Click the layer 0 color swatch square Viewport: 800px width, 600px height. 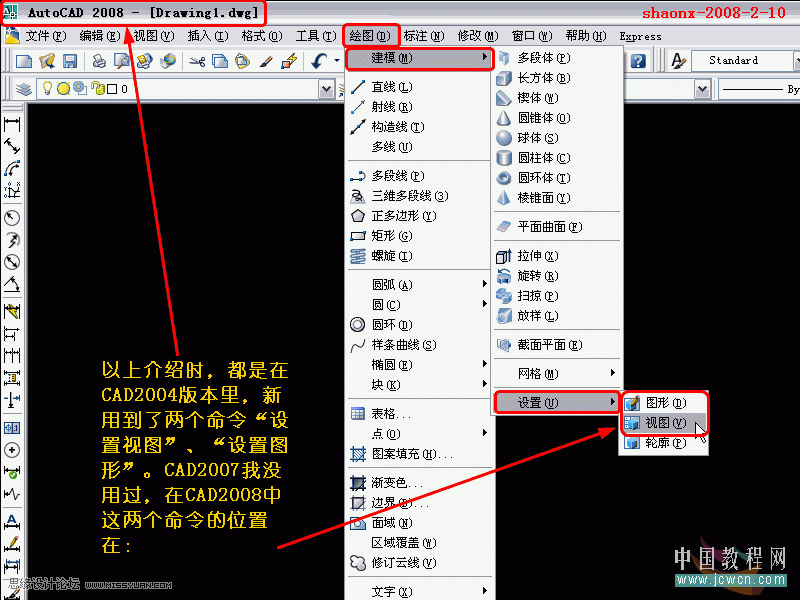[x=112, y=89]
